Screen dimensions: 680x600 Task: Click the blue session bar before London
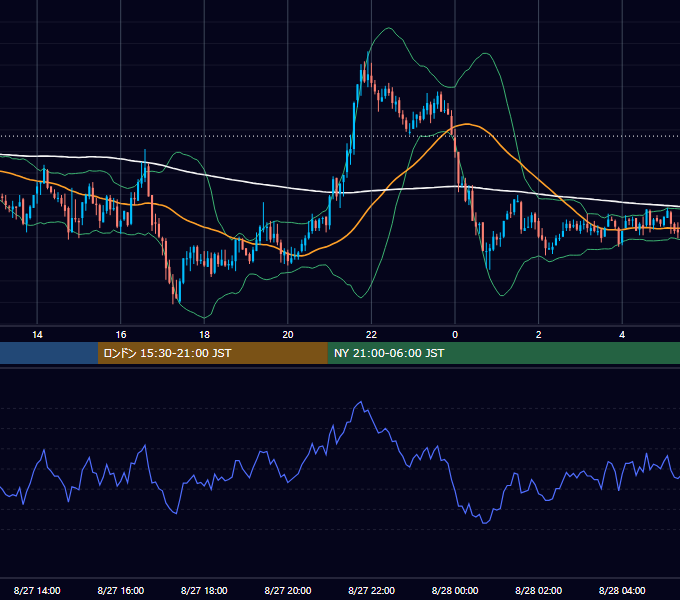pyautogui.click(x=49, y=353)
